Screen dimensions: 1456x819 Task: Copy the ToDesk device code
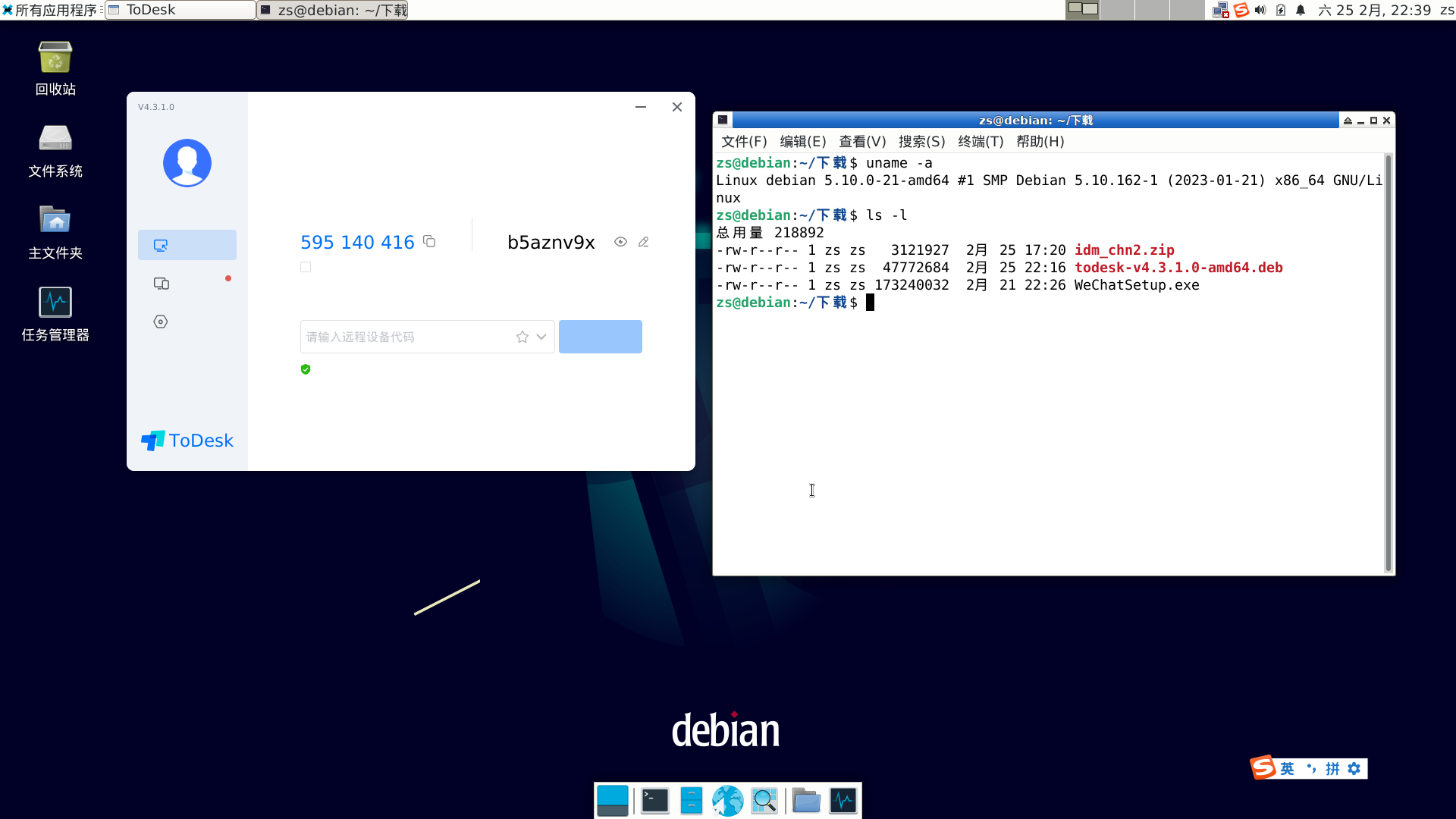pyautogui.click(x=429, y=241)
